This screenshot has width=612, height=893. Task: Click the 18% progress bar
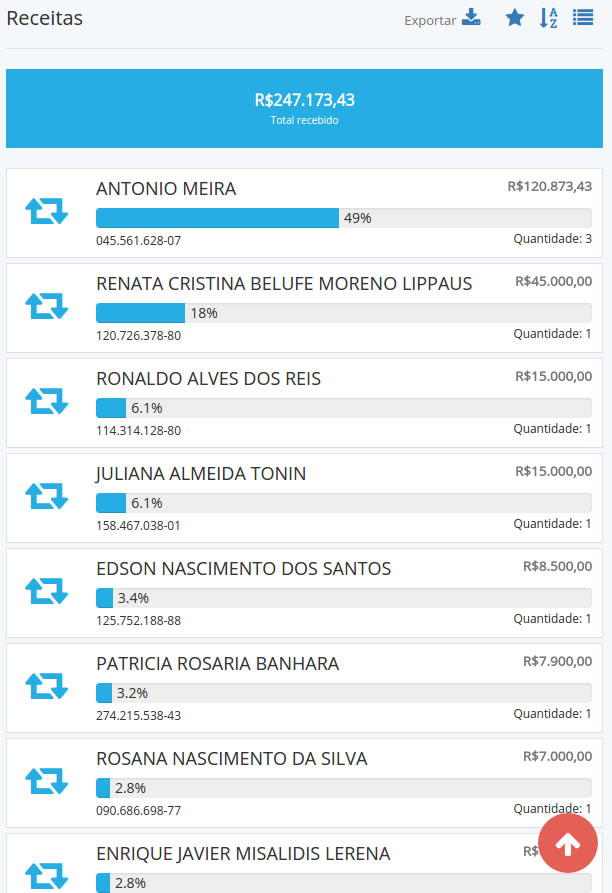[343, 313]
